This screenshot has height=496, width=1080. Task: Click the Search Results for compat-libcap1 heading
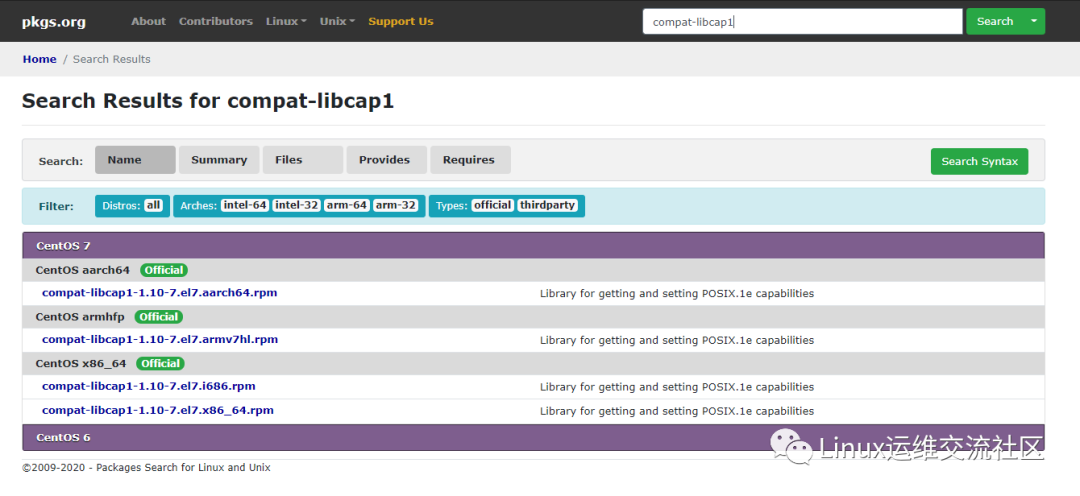208,101
